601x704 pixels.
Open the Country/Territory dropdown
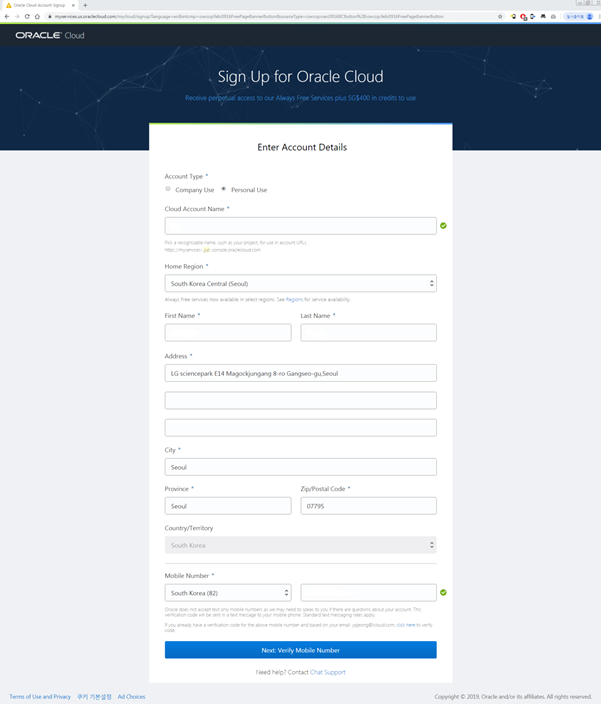click(300, 545)
